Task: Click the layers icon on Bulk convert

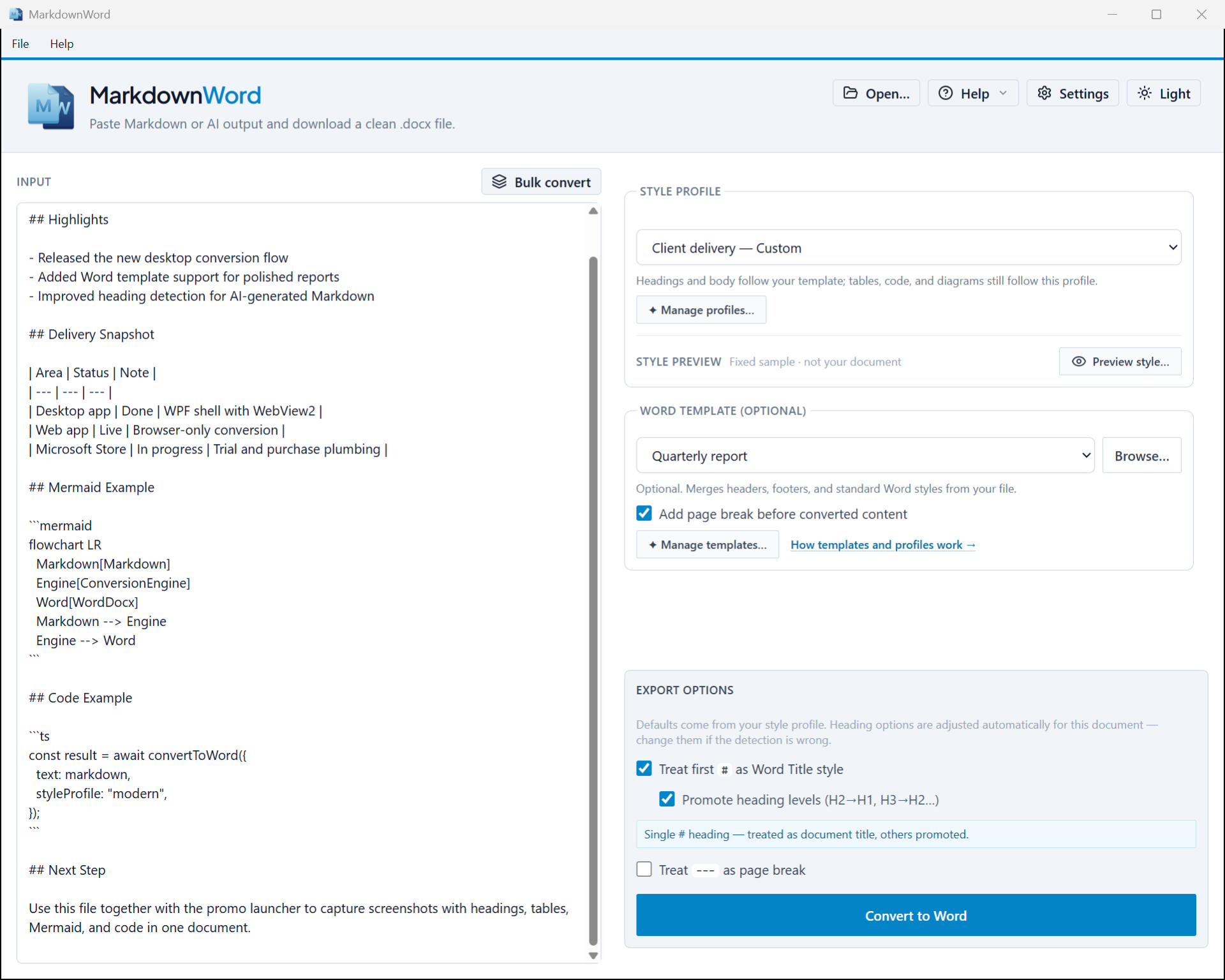Action: click(x=499, y=182)
